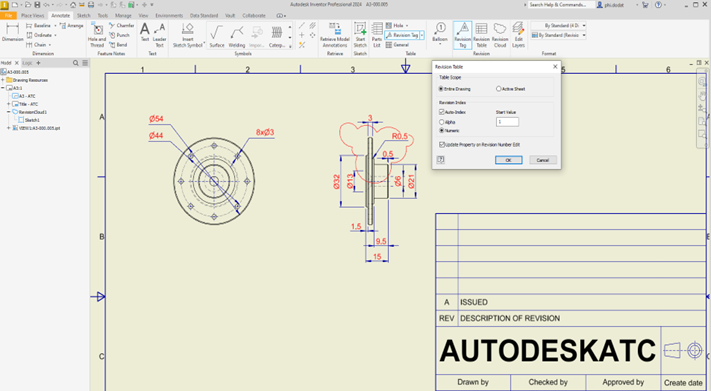Collapse the RevisionCloud1 node

click(x=9, y=112)
